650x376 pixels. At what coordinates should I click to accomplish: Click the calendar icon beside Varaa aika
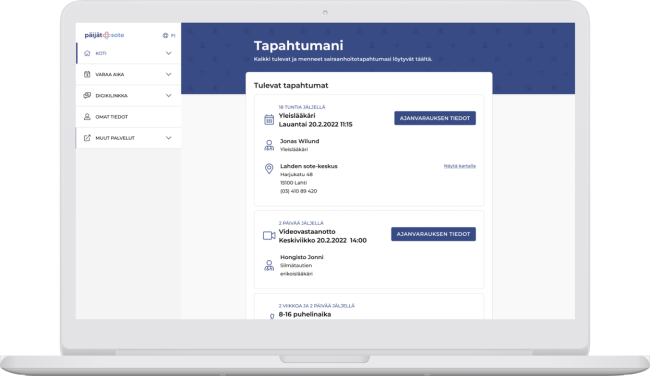coord(87,74)
